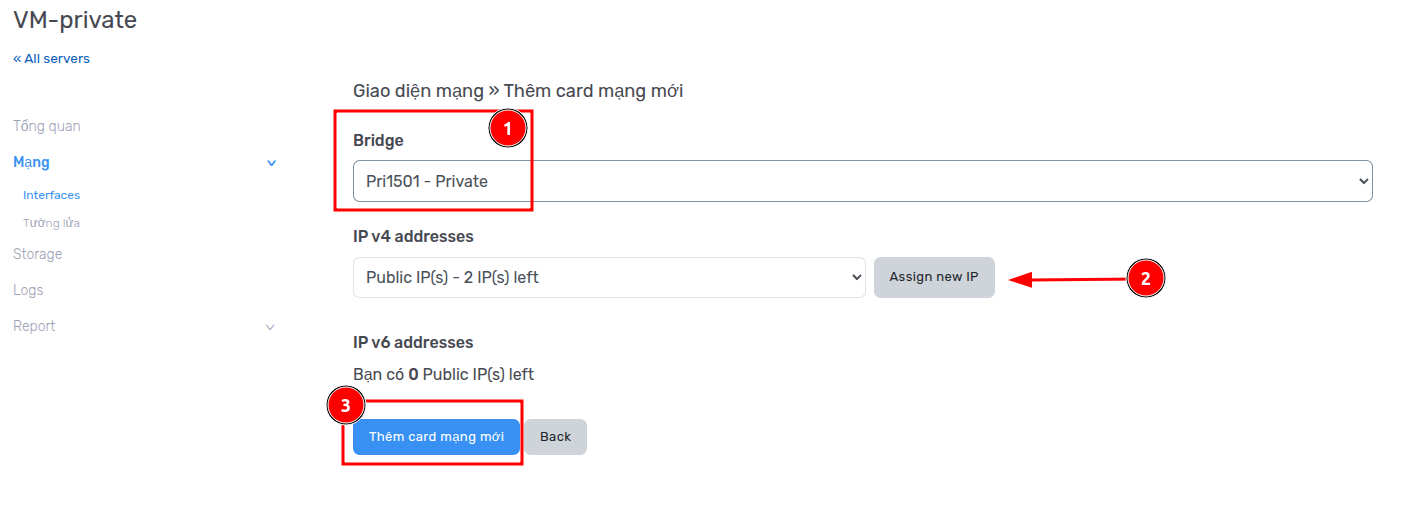Click the Giao diện mạng breadcrumb
The height and width of the screenshot is (510, 1416).
click(418, 91)
